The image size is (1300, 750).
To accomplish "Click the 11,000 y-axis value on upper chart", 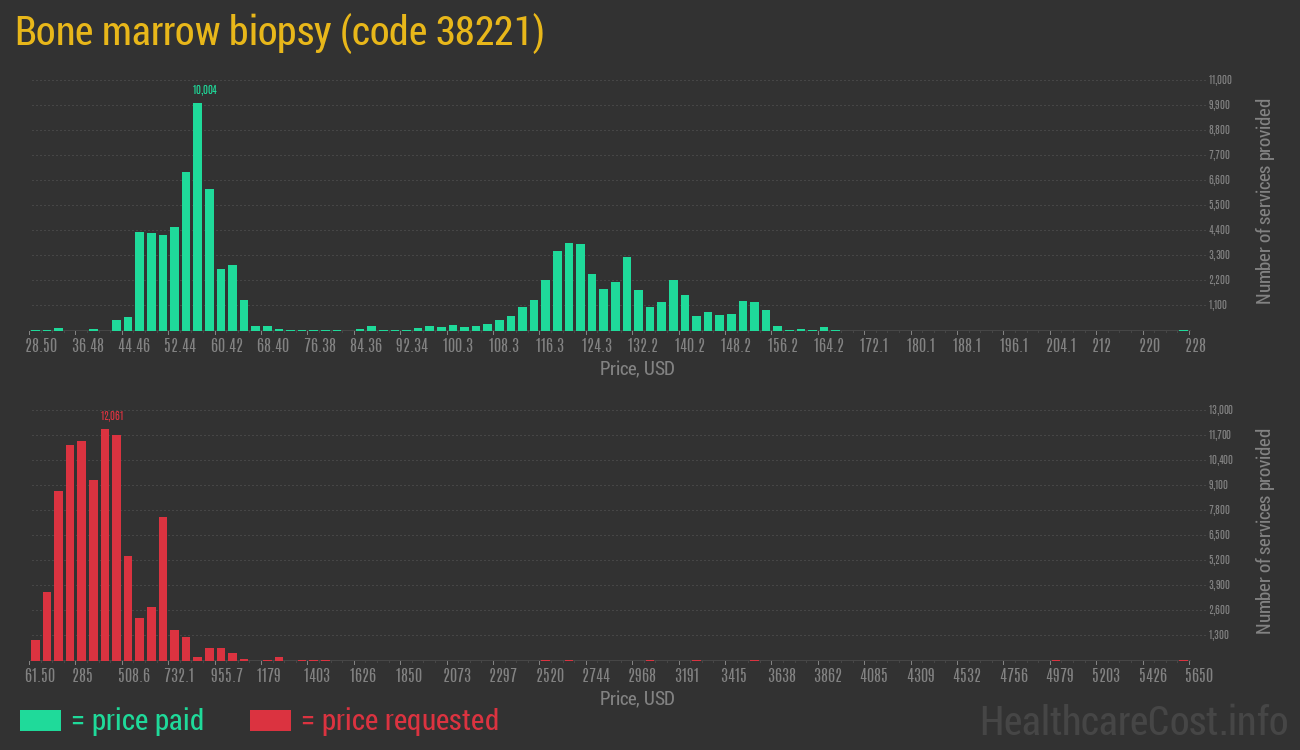I will click(x=1219, y=80).
